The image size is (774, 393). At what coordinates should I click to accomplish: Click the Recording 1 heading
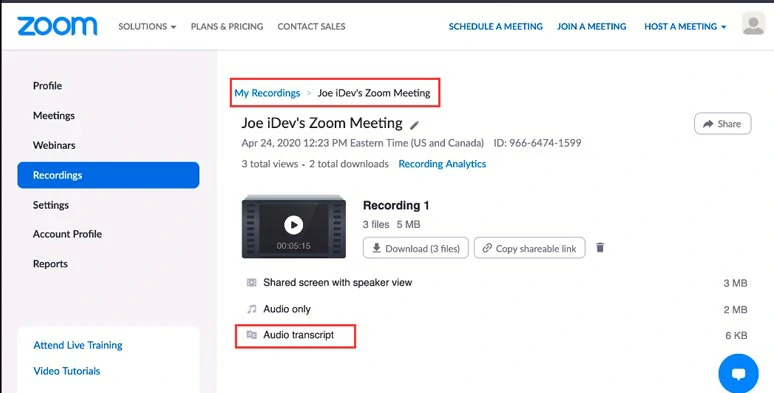pyautogui.click(x=396, y=205)
